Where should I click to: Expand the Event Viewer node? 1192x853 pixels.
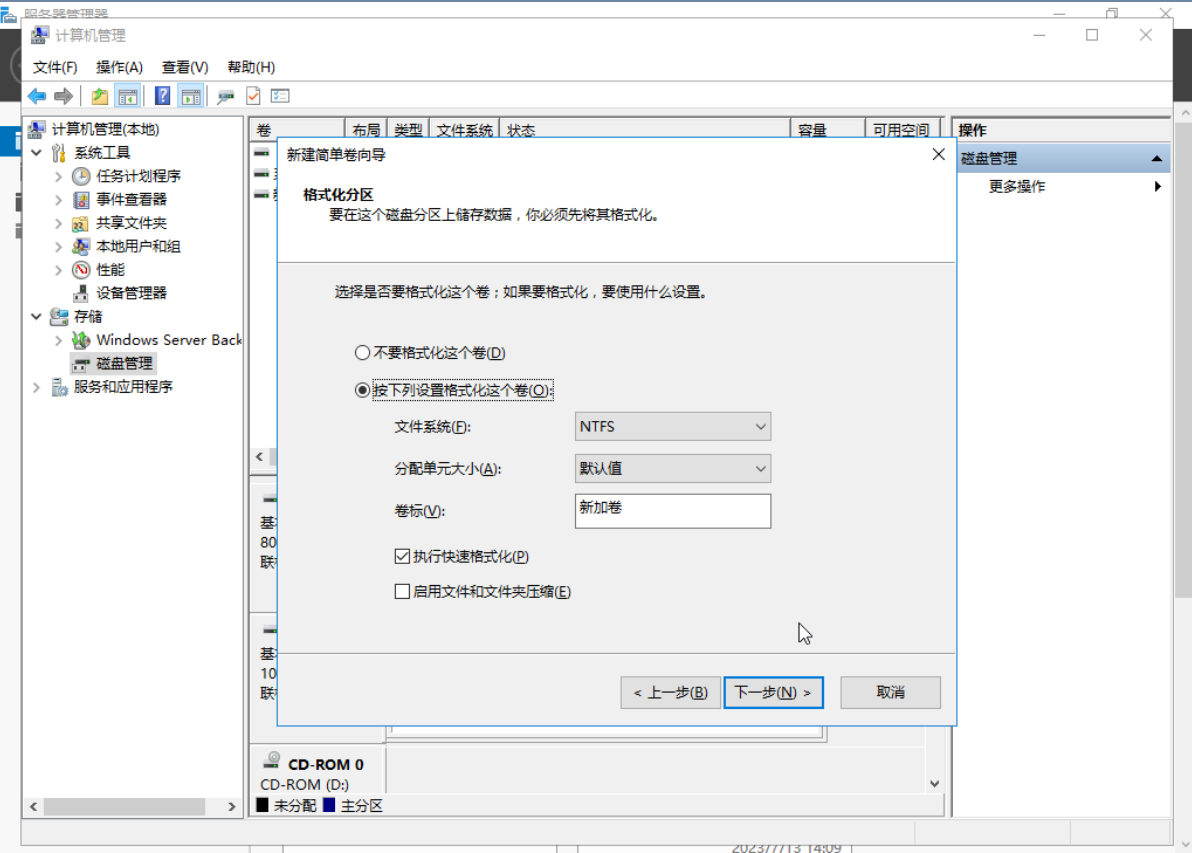point(59,200)
